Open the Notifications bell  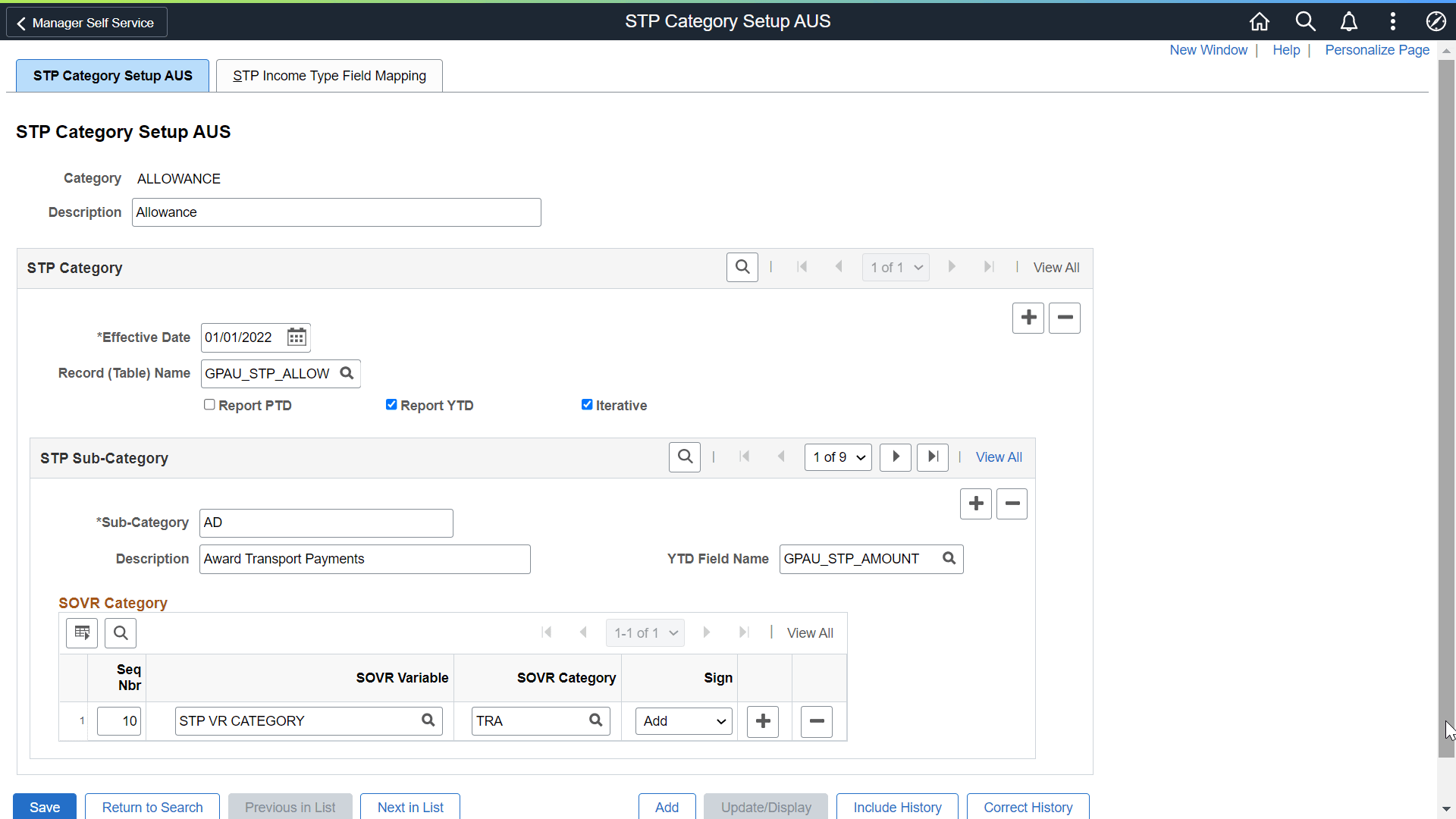(x=1349, y=21)
